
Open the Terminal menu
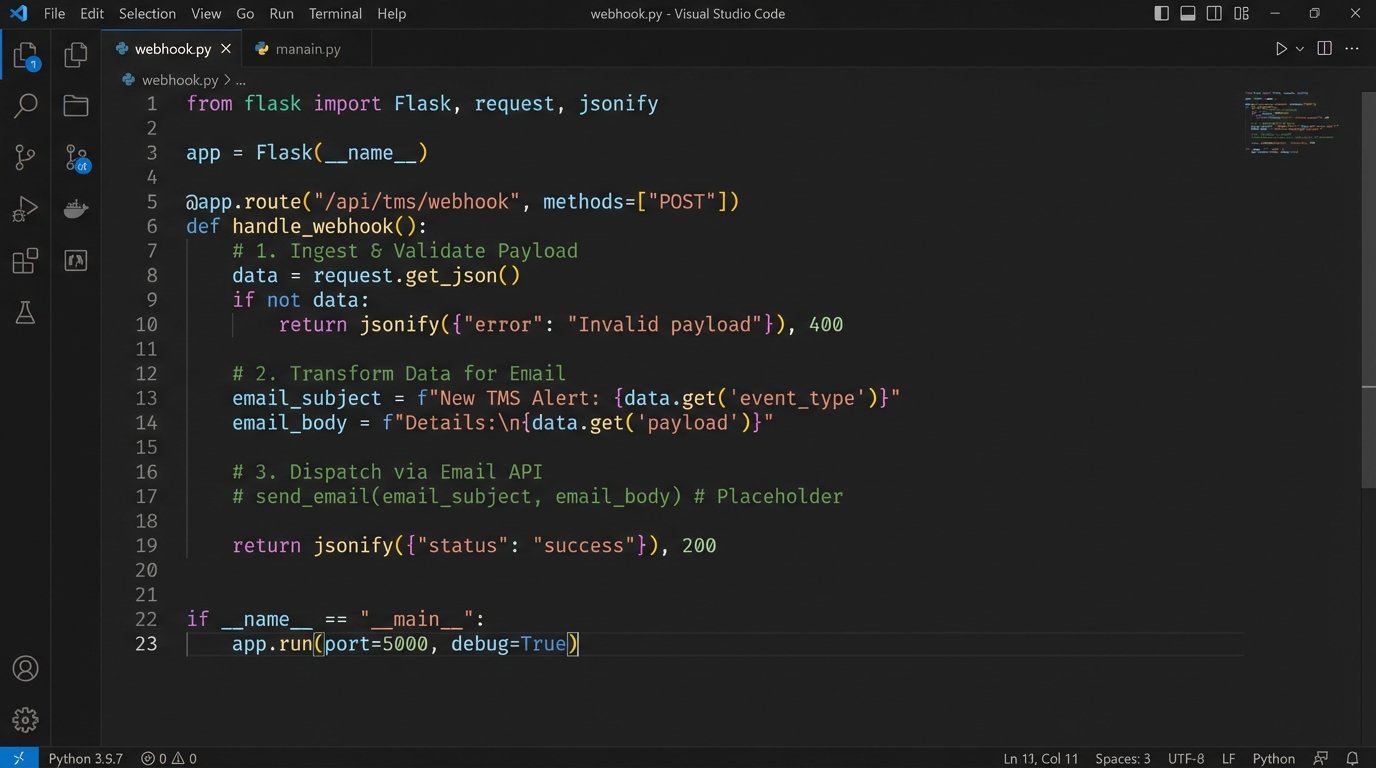[x=335, y=14]
